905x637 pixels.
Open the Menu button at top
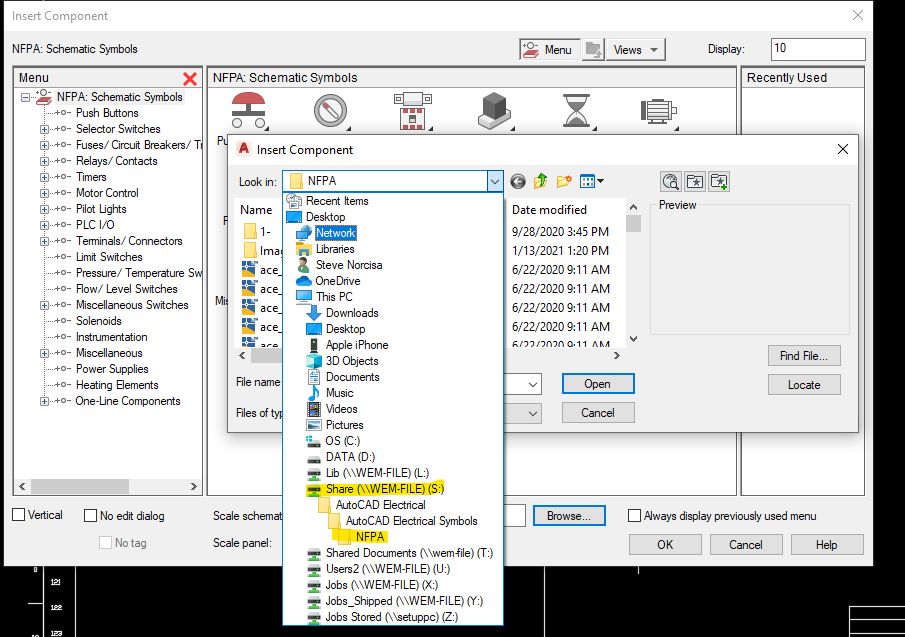point(548,48)
